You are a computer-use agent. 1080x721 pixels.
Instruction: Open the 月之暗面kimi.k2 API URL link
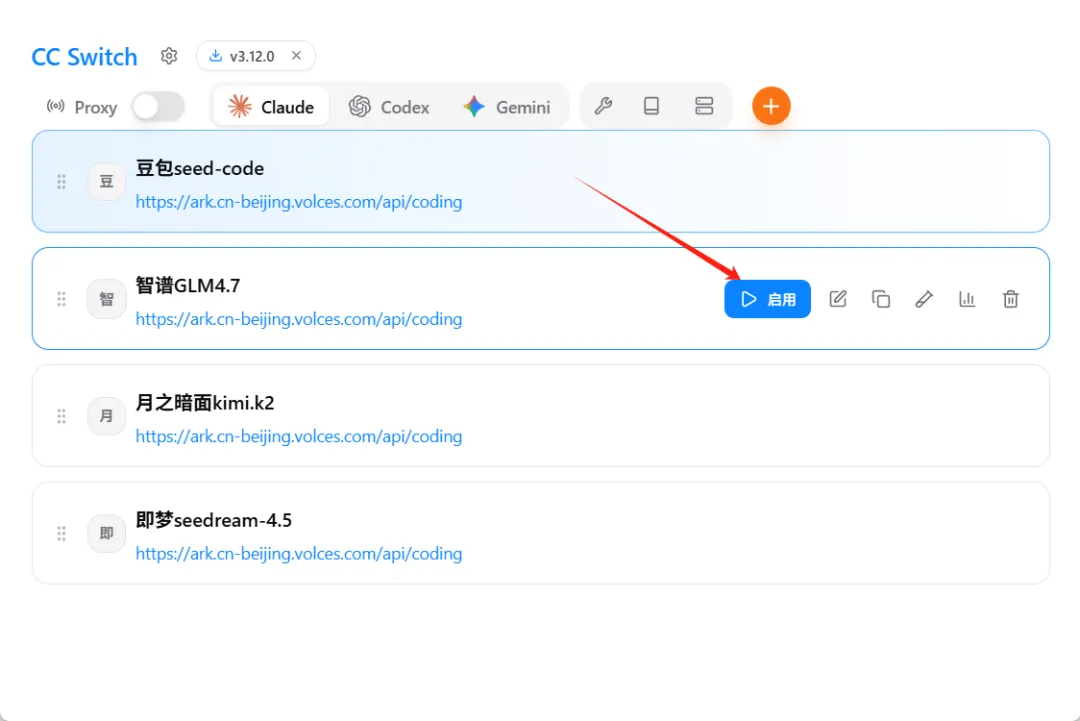(299, 436)
